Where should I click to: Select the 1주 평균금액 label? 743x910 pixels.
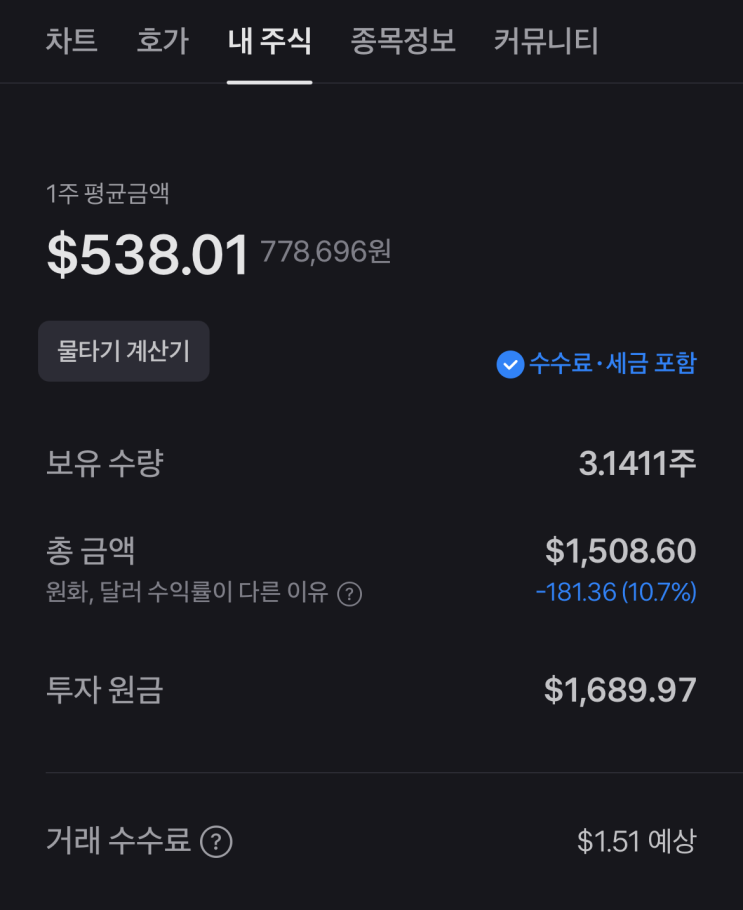pos(108,194)
